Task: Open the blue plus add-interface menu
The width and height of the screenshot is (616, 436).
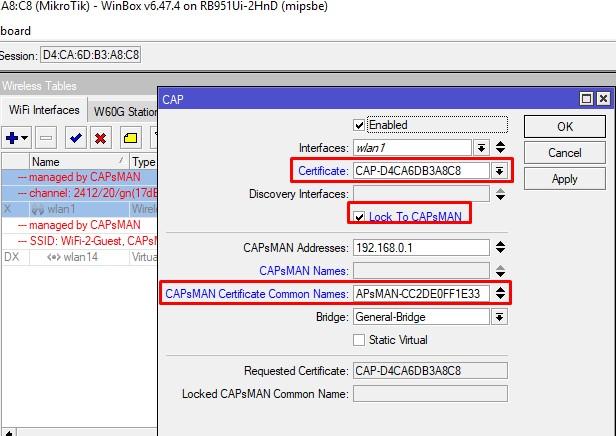Action: point(16,138)
